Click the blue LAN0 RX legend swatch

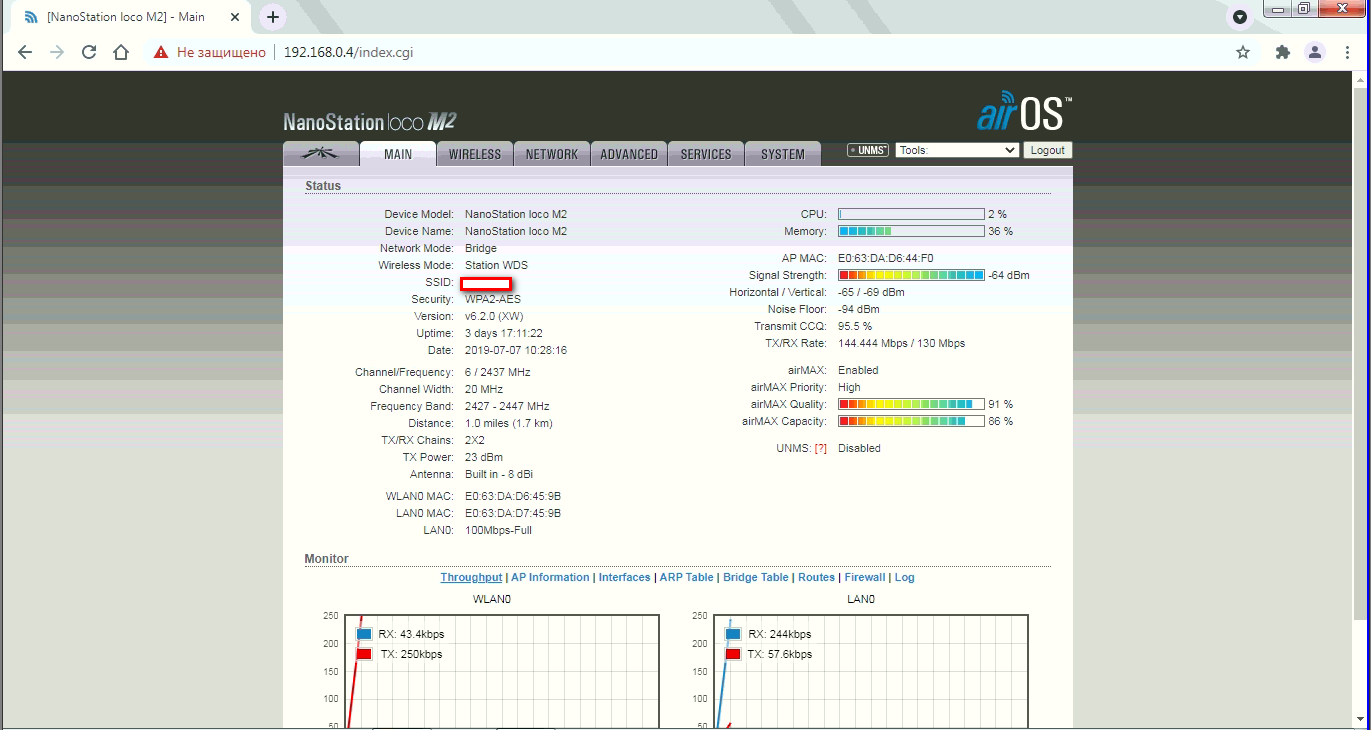[x=733, y=634]
